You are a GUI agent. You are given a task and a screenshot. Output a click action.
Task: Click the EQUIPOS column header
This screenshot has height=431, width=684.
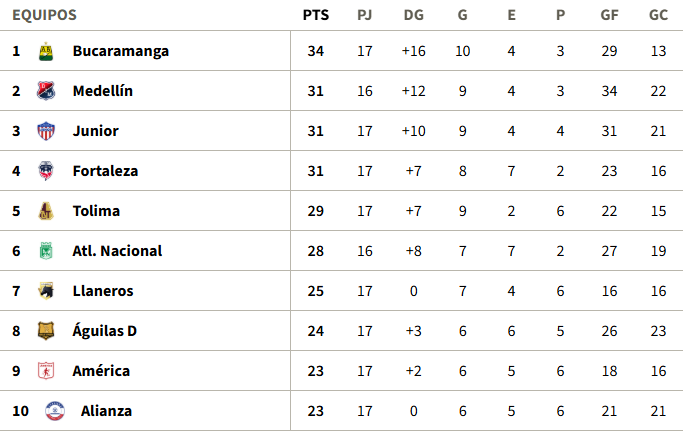[x=44, y=15]
